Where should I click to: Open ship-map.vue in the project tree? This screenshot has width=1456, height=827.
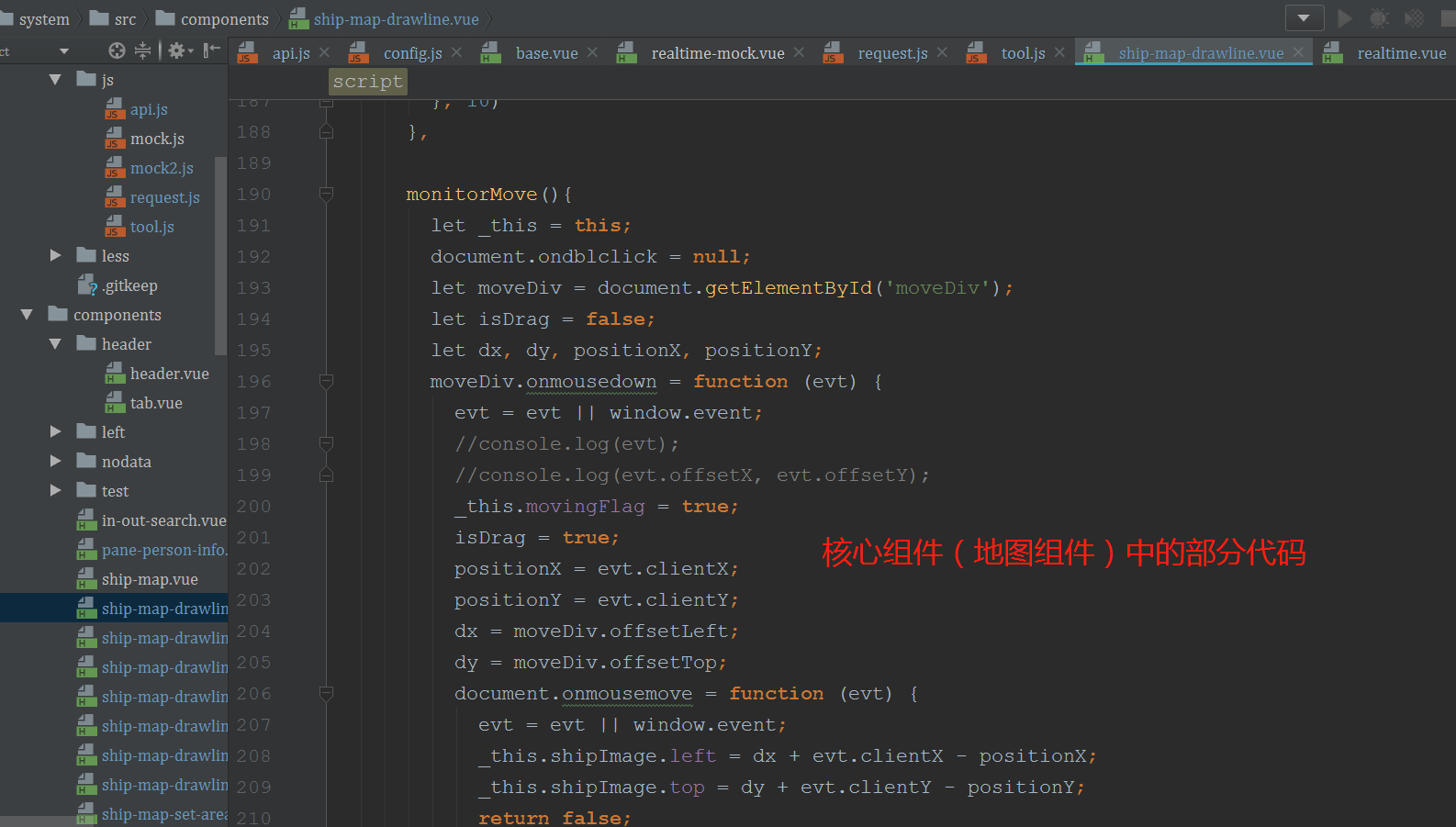(150, 579)
